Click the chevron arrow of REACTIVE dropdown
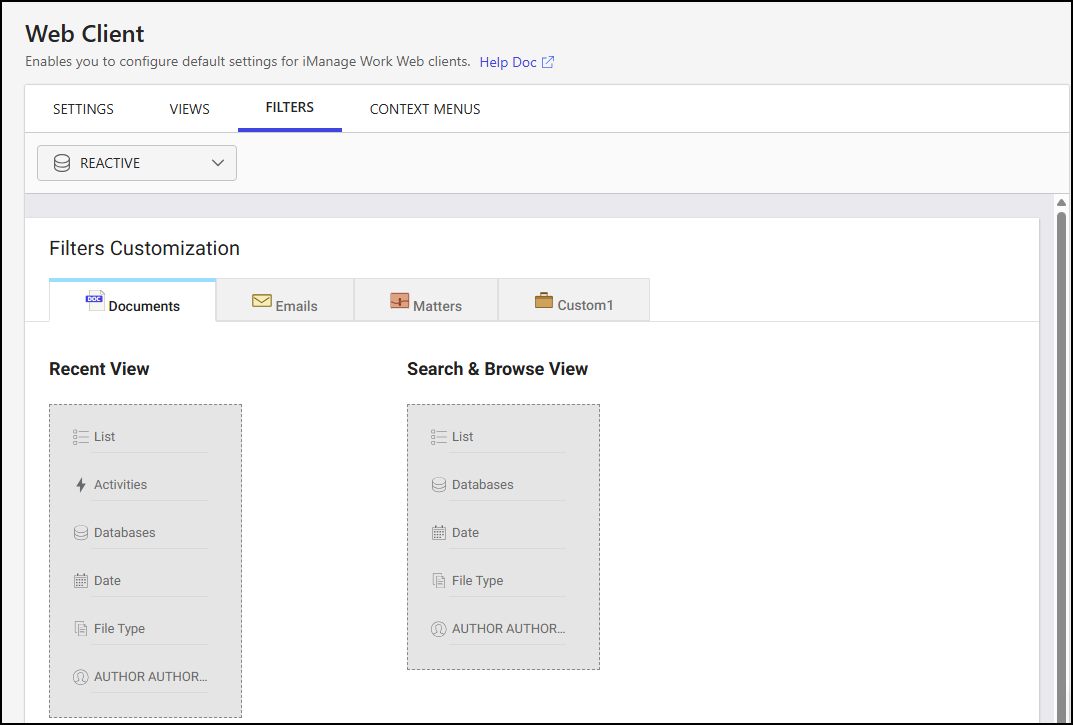This screenshot has width=1073, height=725. [218, 163]
